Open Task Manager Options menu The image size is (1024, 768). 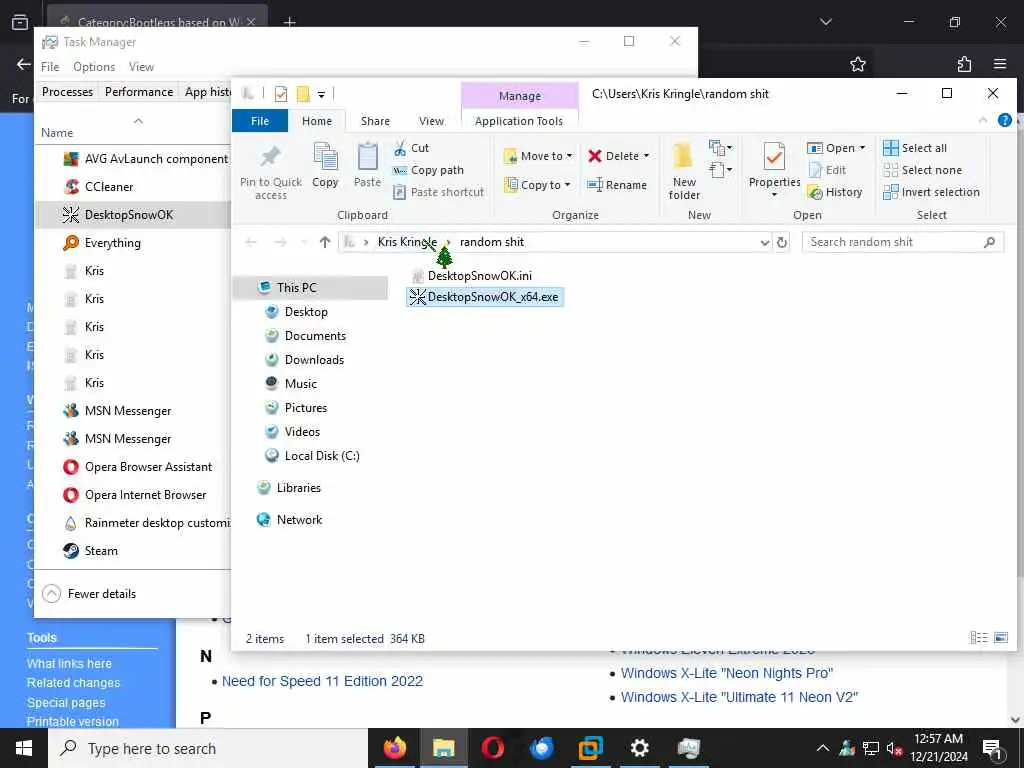click(x=94, y=67)
